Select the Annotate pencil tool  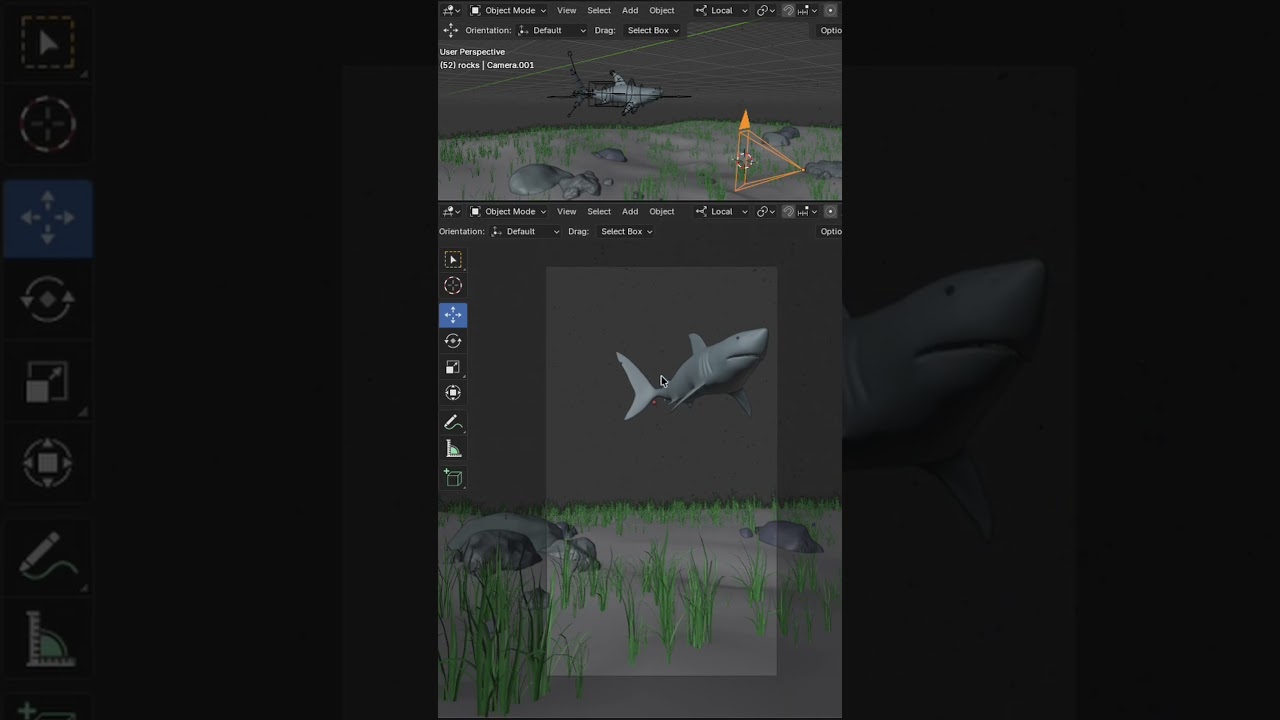[x=453, y=423]
